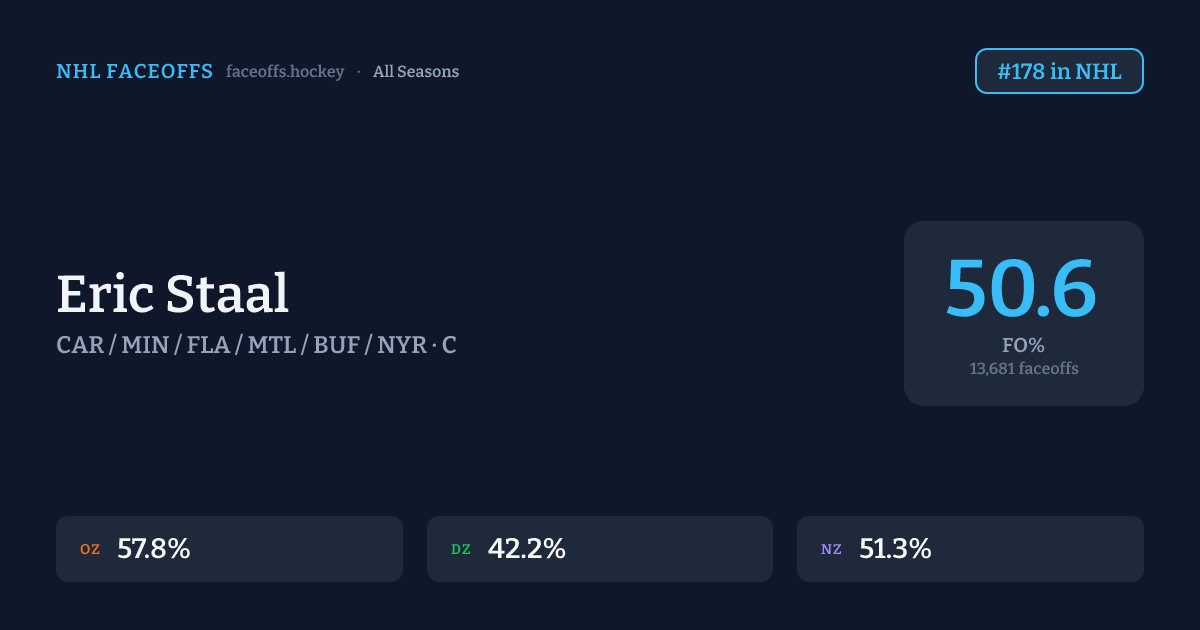
Task: Click the Eric Staal player name
Action: point(172,294)
